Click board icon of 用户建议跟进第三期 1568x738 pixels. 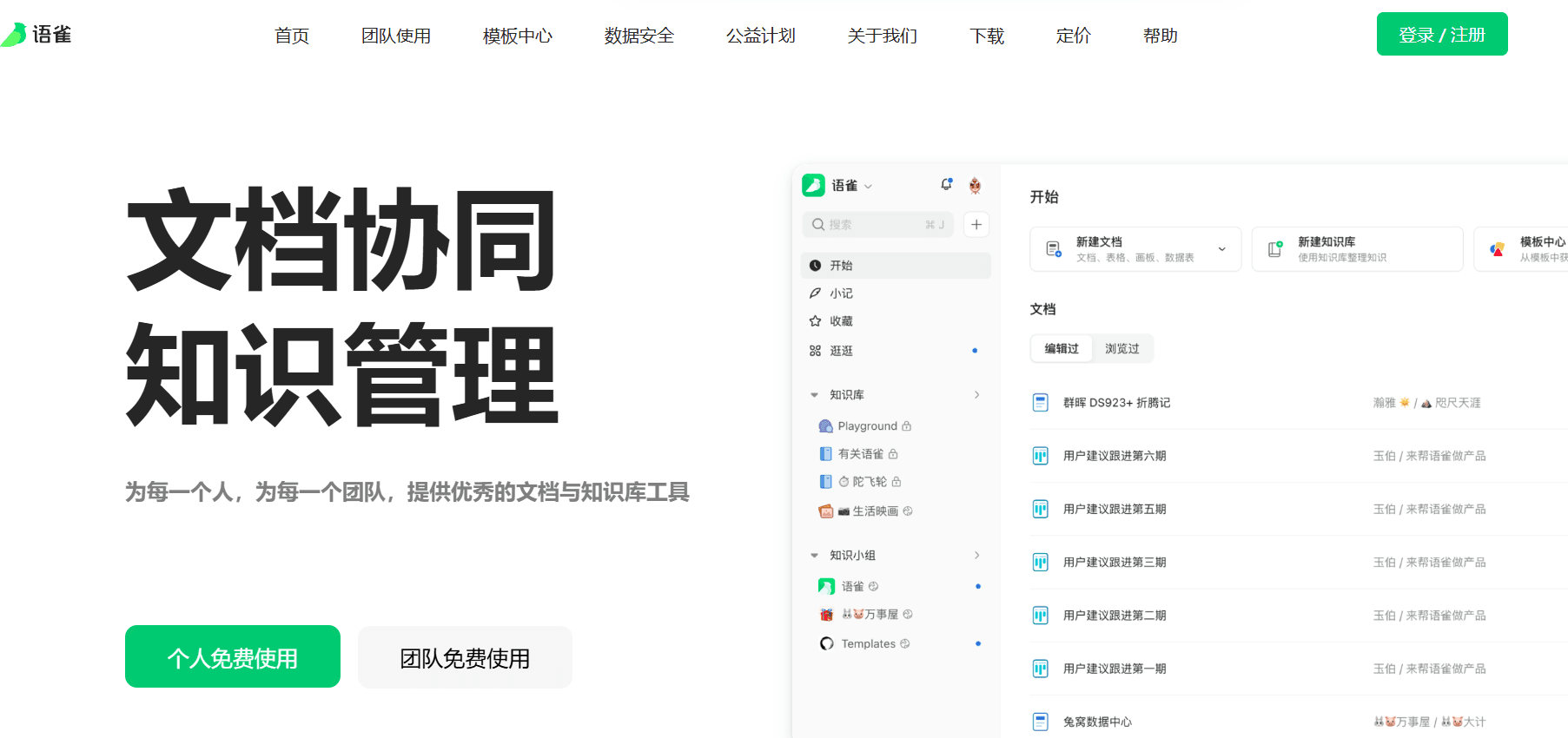coord(1040,563)
